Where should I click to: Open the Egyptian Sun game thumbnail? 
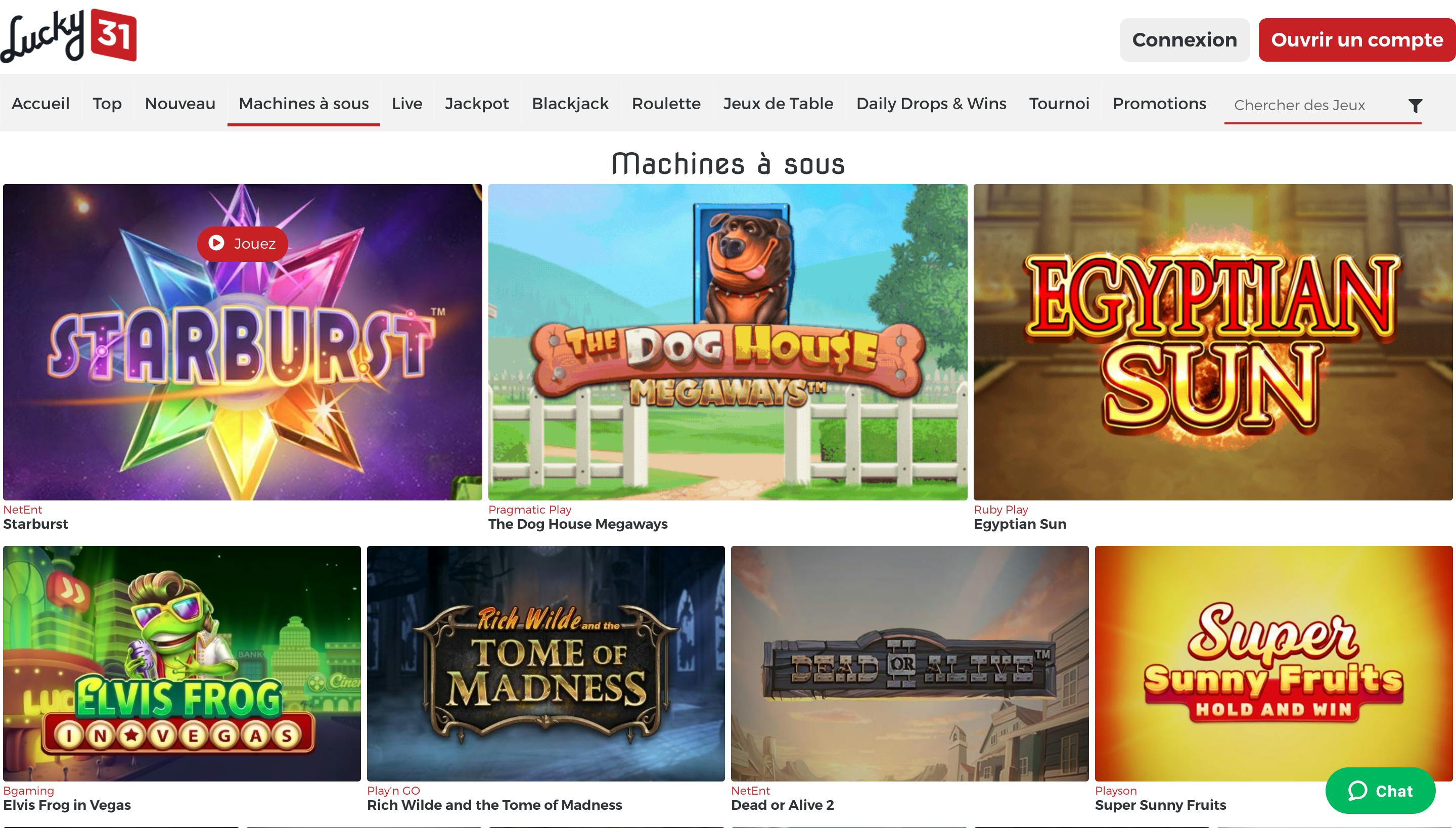[x=1213, y=342]
